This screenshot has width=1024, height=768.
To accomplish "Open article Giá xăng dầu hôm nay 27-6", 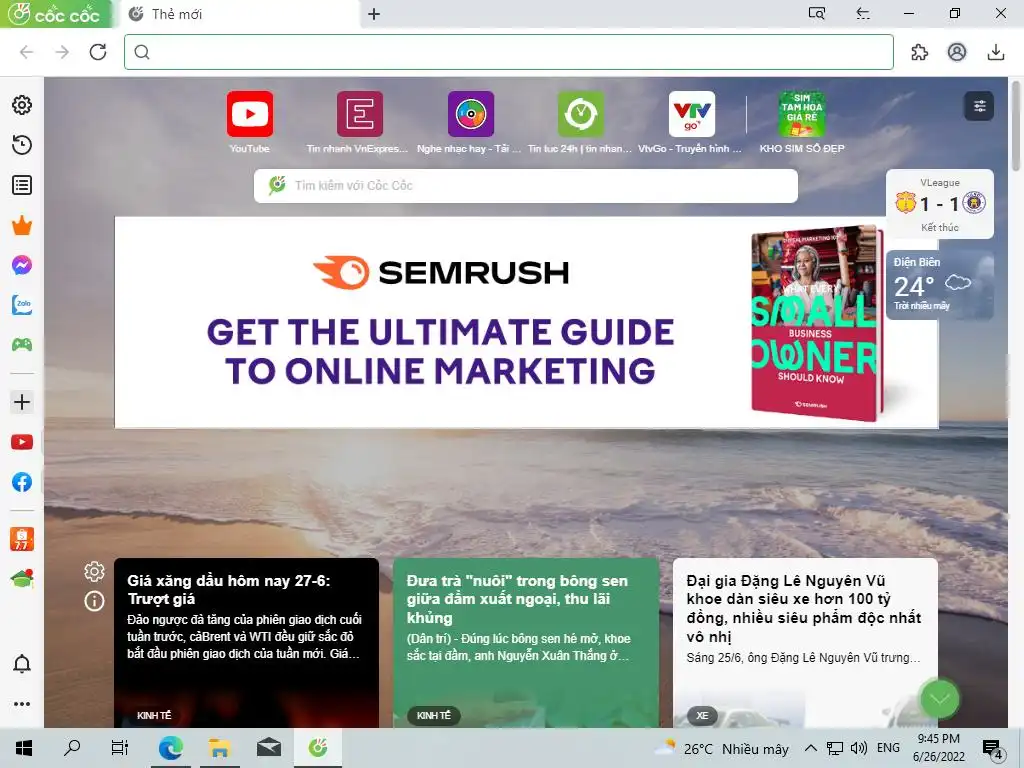I will point(246,643).
